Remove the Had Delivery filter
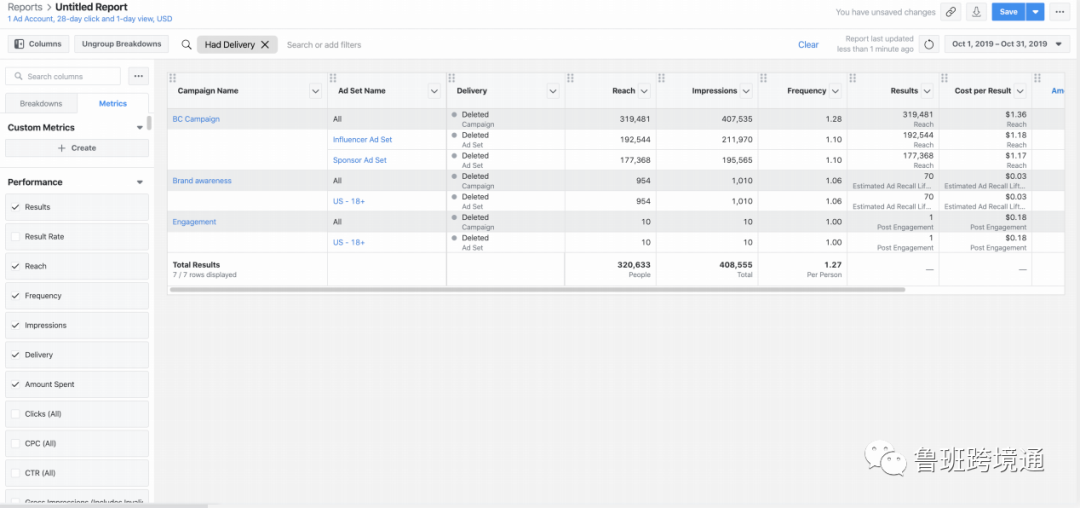The width and height of the screenshot is (1080, 508). 265,45
